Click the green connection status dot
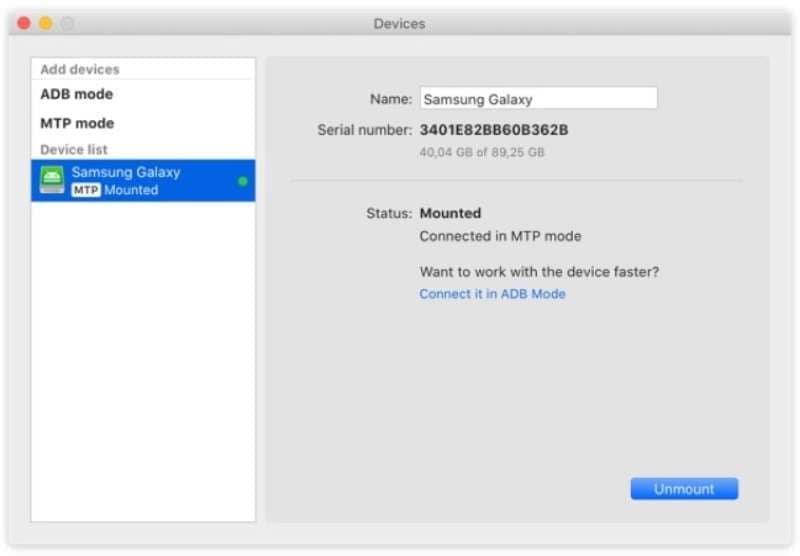The image size is (800, 556). point(242,181)
